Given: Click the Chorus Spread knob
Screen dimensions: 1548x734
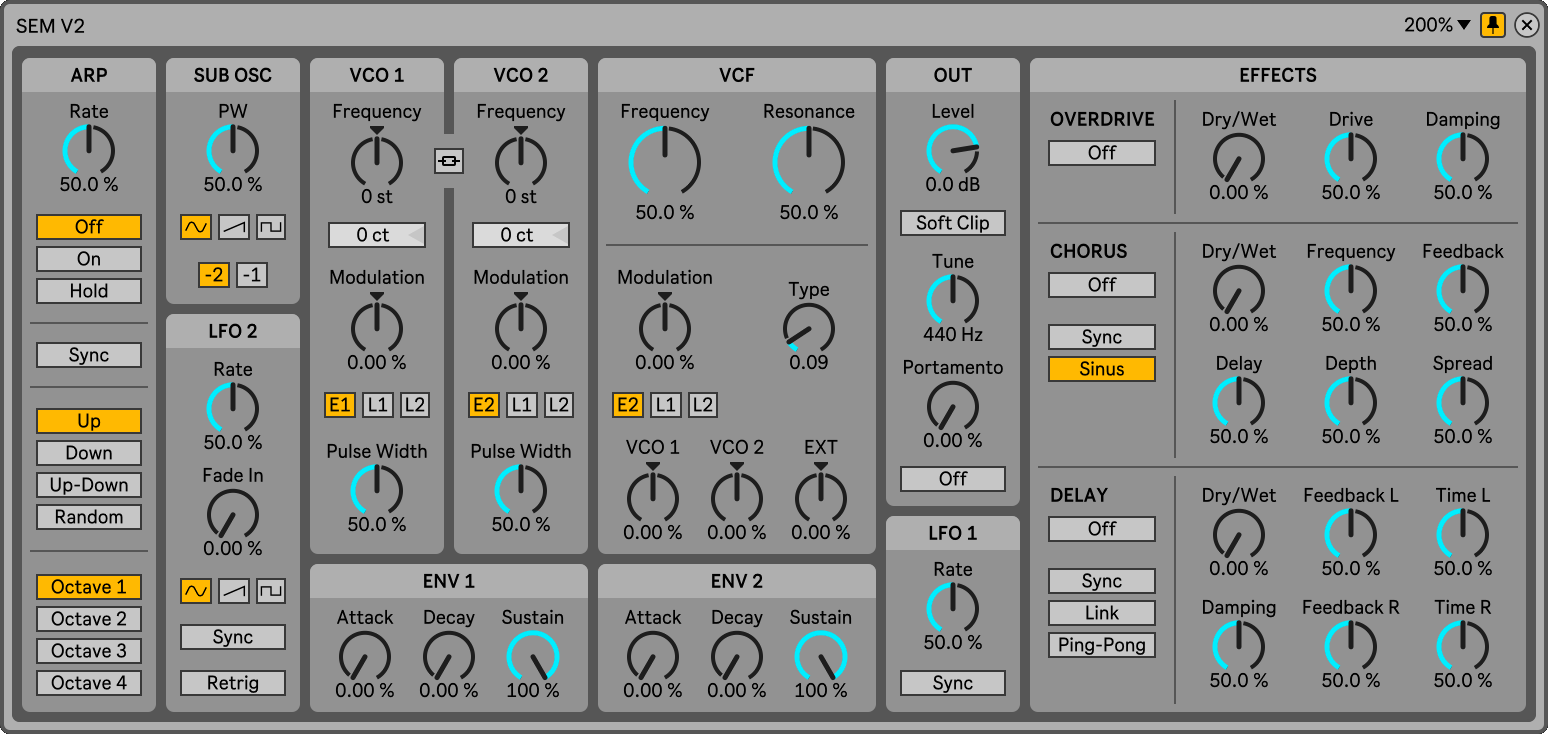Looking at the screenshot, I should pyautogui.click(x=1463, y=402).
